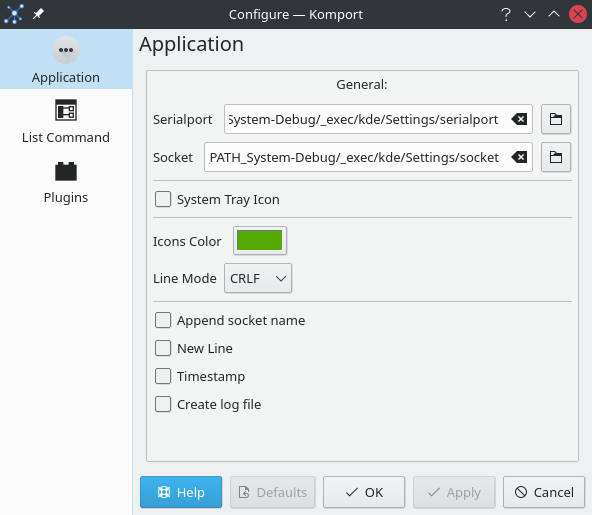This screenshot has width=592, height=515.
Task: Cancel the configuration dialog
Action: coord(544,492)
